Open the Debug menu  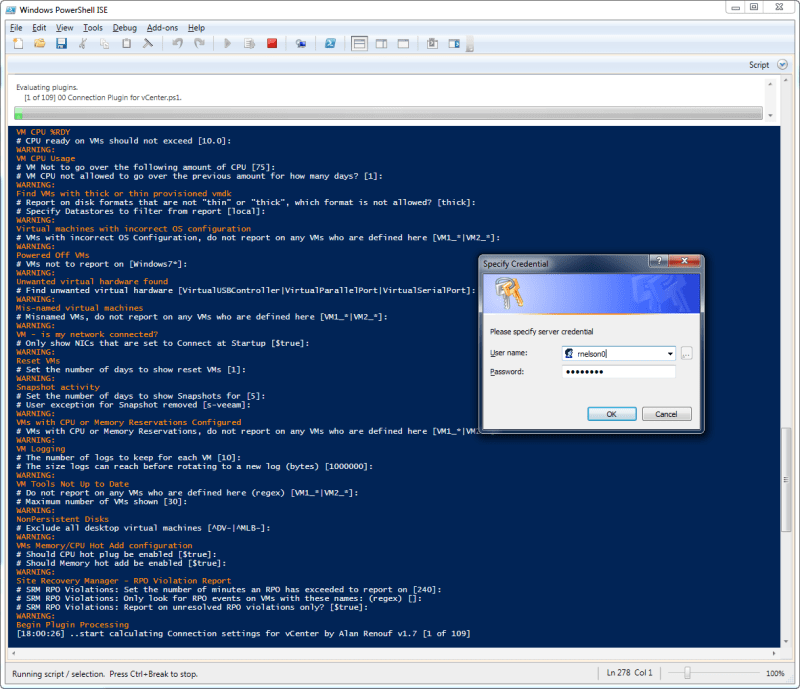[124, 27]
